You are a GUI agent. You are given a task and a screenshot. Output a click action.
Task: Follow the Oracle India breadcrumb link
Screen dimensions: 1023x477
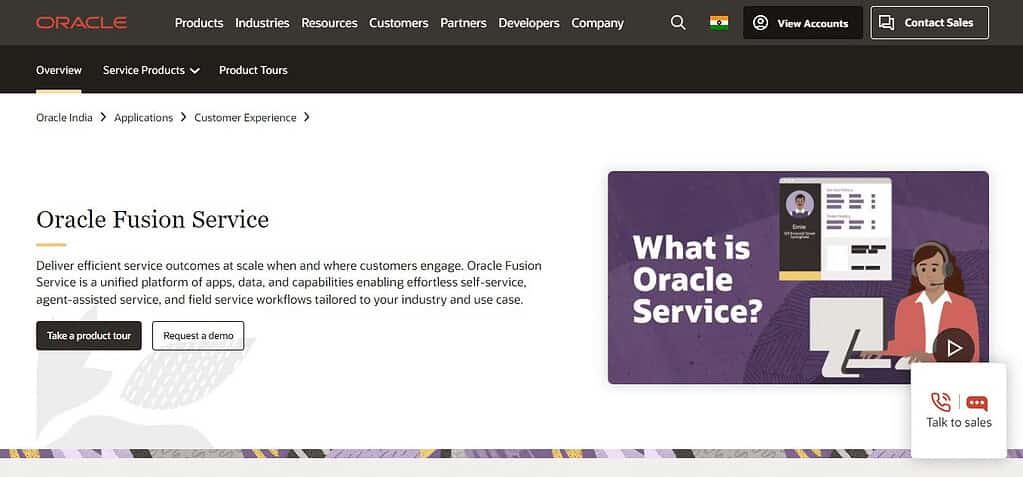pos(64,117)
